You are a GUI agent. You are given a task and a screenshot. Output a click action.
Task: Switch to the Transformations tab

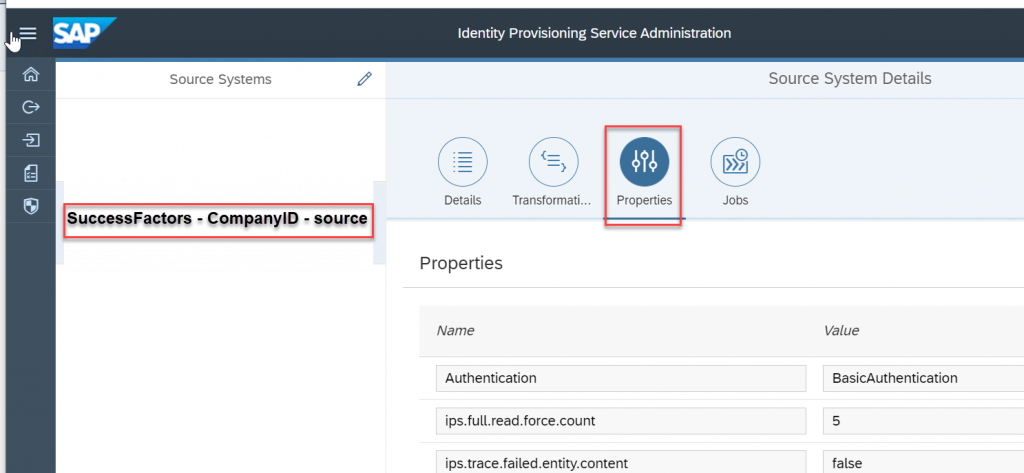pos(552,173)
